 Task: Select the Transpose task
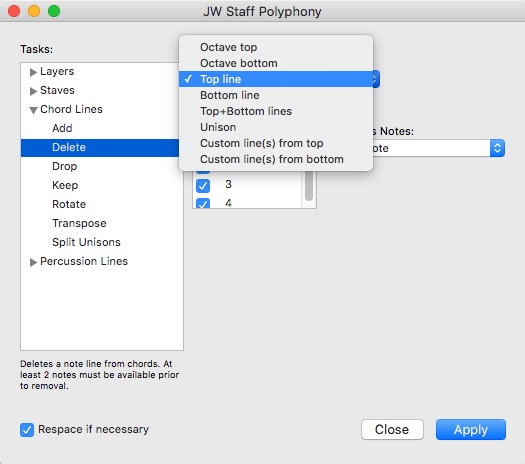(102, 223)
